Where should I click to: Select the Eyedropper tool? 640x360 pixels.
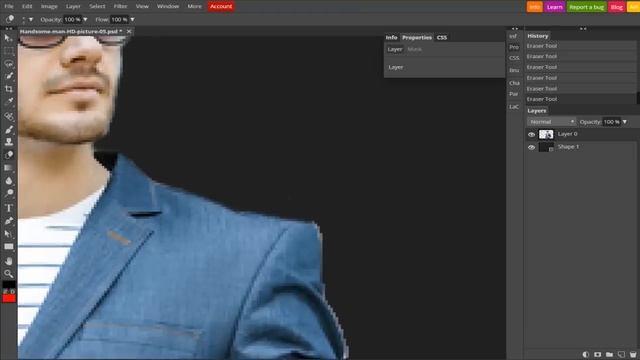[8, 101]
